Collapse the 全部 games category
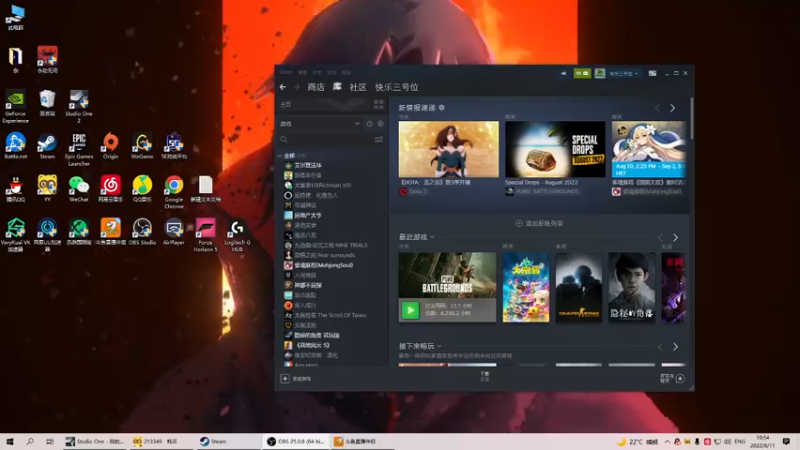The width and height of the screenshot is (800, 450). pos(280,156)
